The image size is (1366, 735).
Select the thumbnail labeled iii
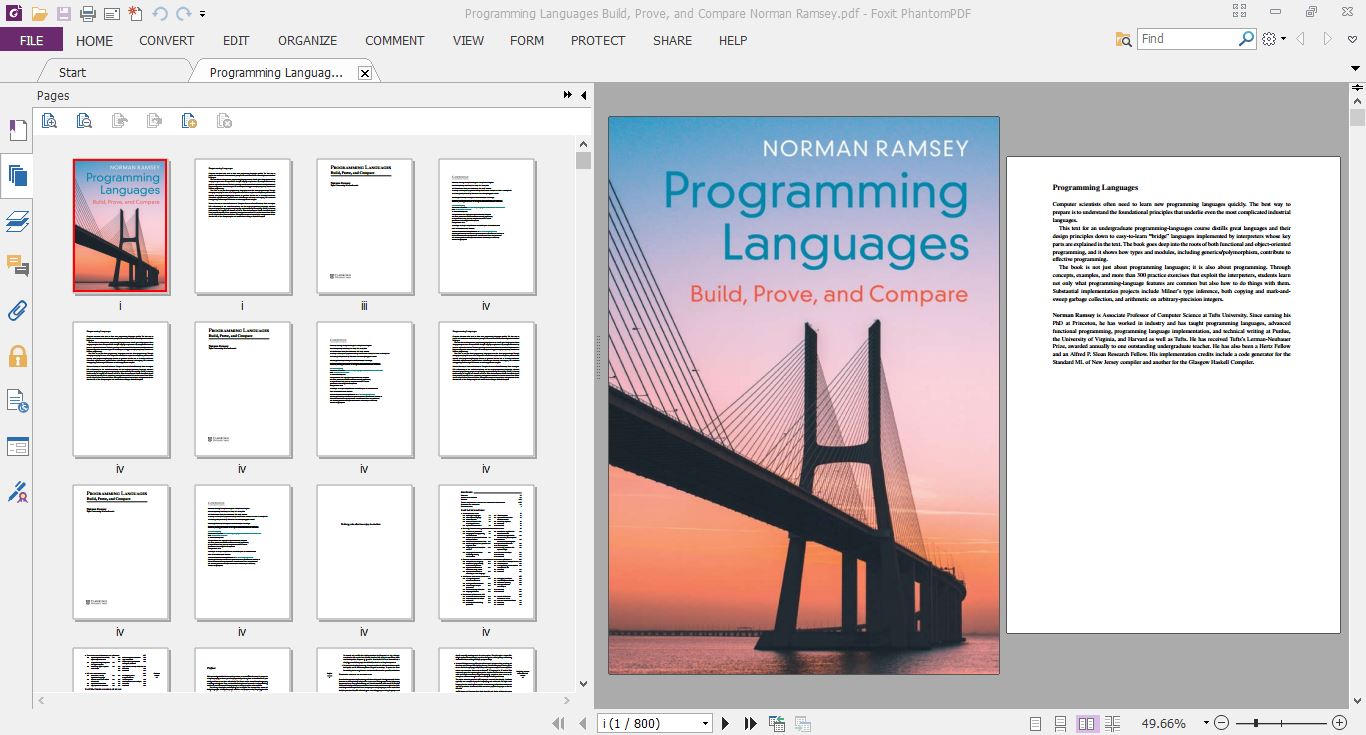tap(364, 227)
